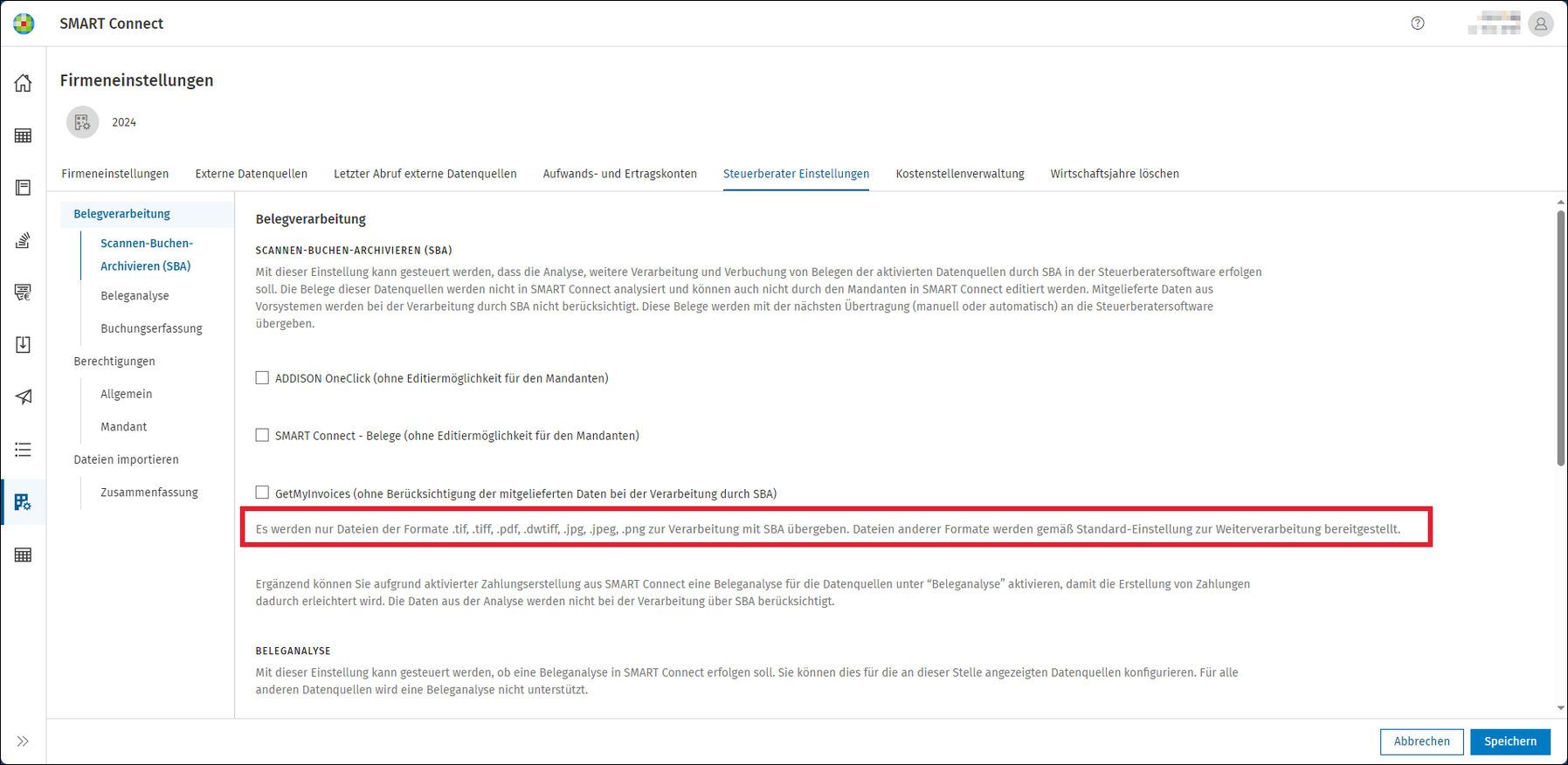Click the scrollbar up arrow

click(1561, 203)
